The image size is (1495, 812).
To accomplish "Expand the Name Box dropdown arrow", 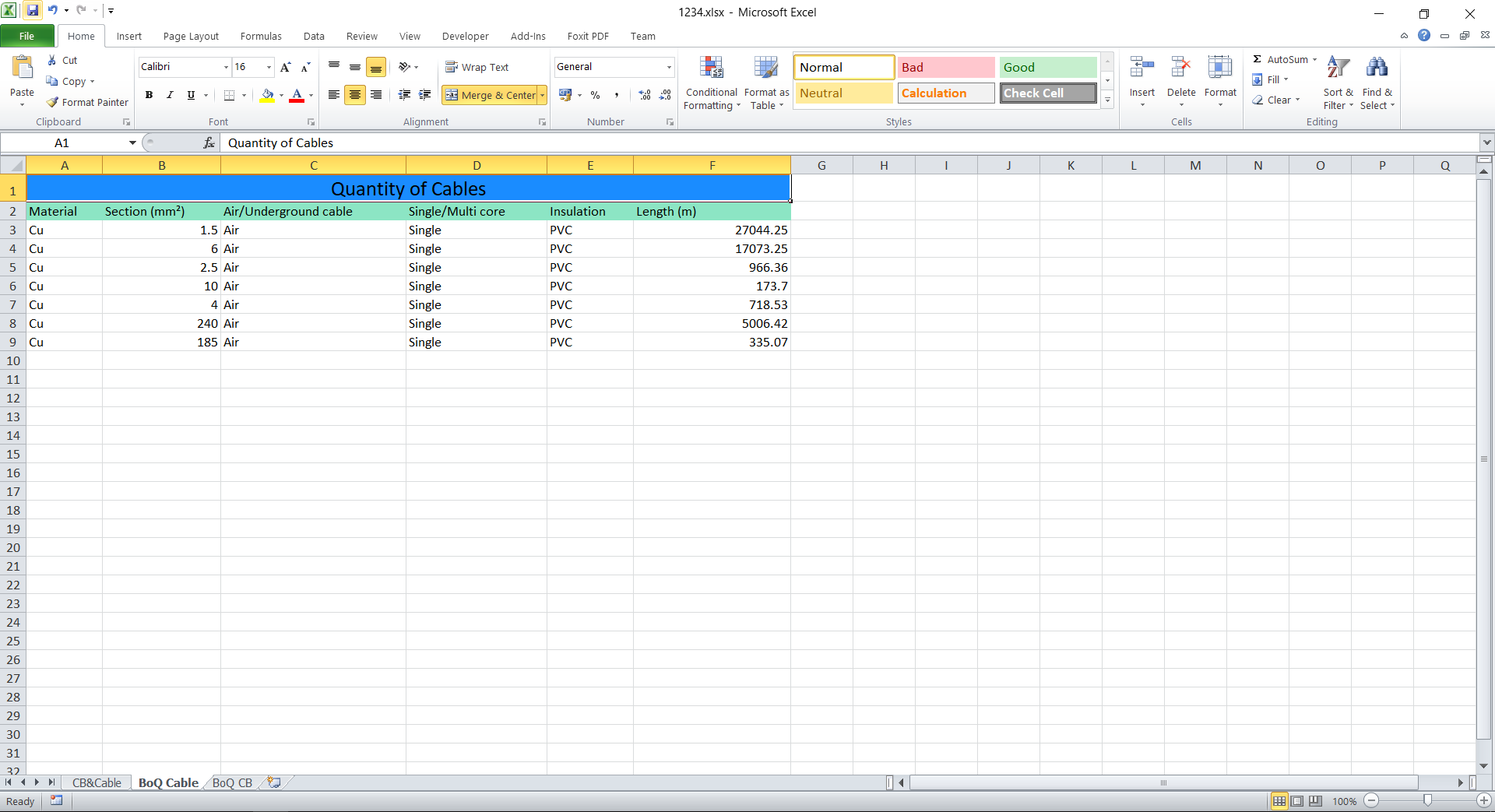I will [x=132, y=142].
